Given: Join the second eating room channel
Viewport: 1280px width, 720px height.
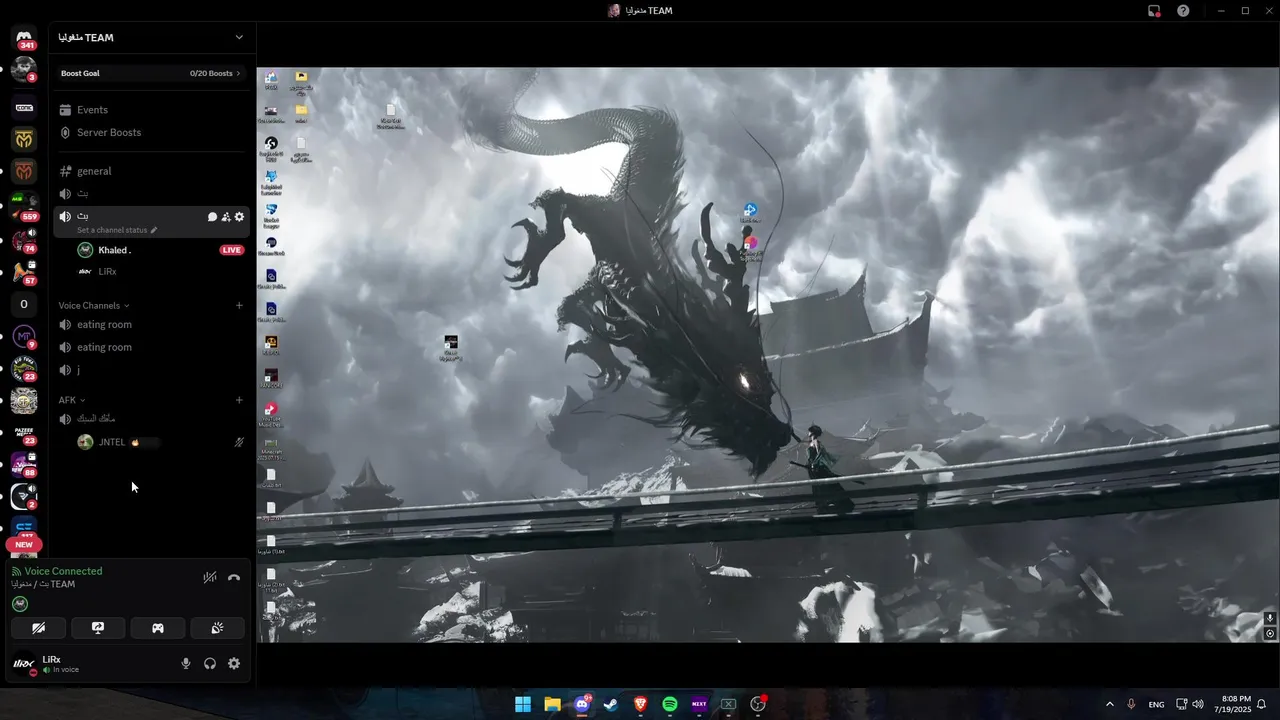Looking at the screenshot, I should (x=151, y=347).
